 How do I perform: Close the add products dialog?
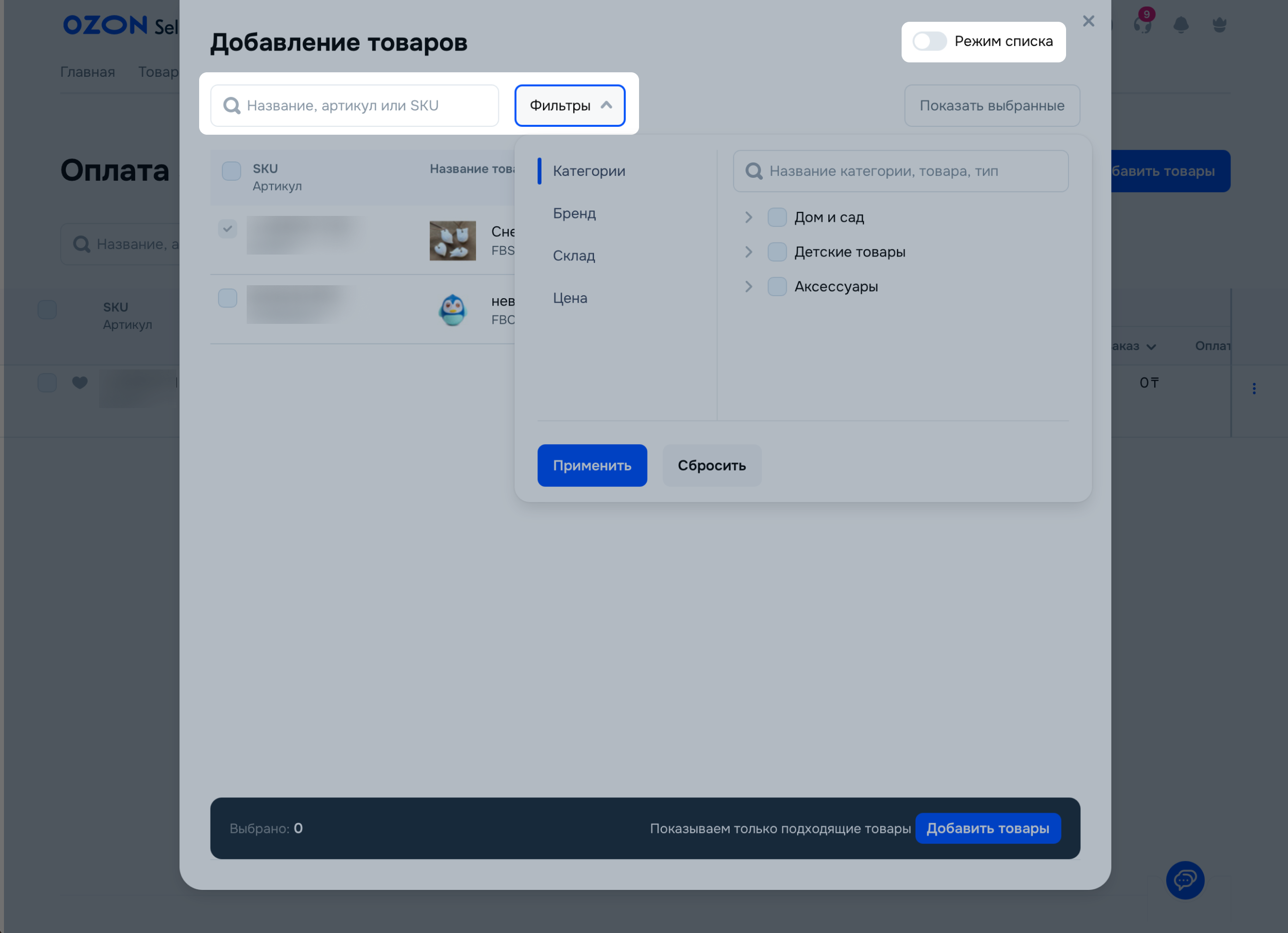coord(1088,22)
